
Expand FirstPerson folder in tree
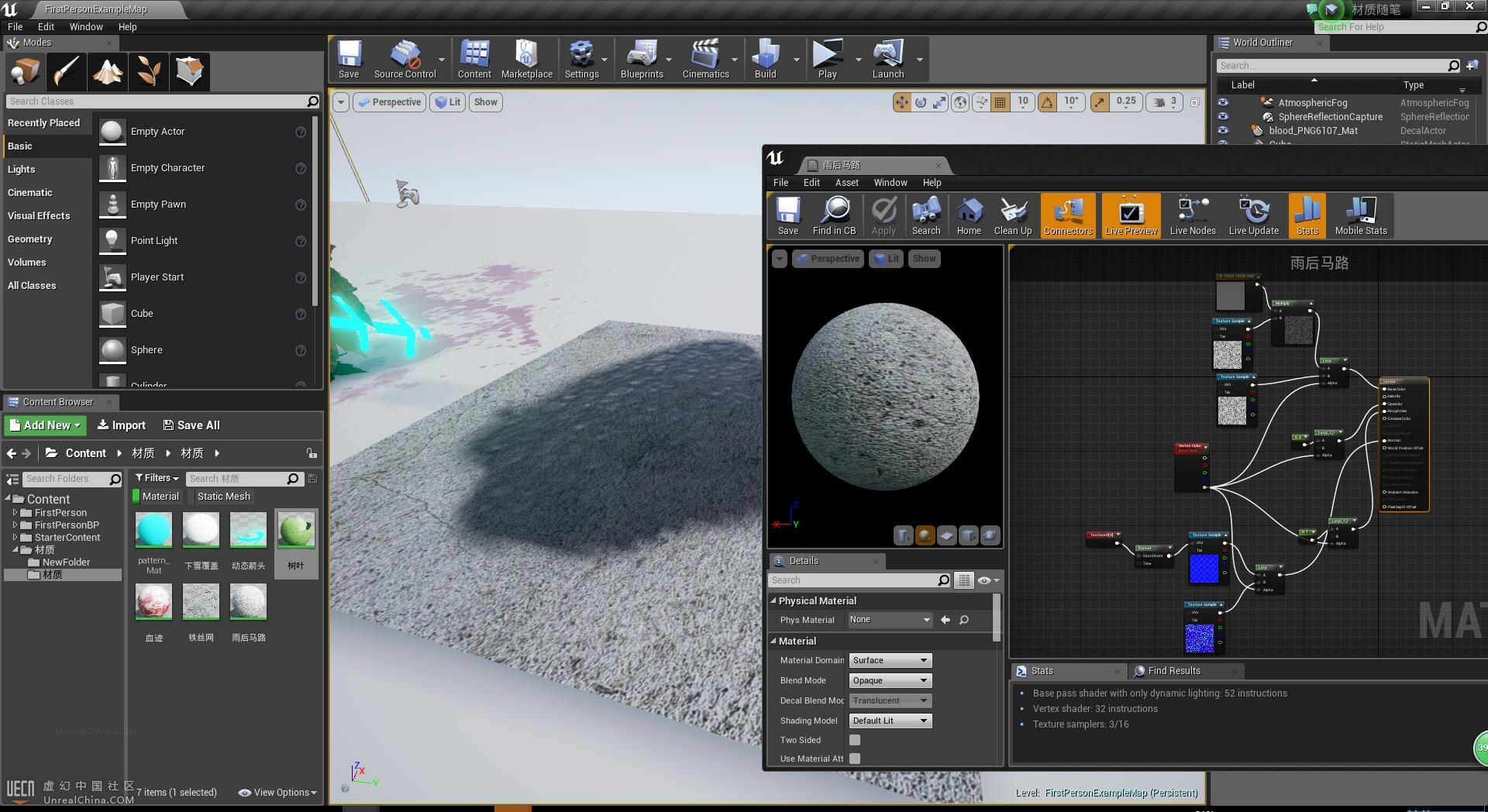[15, 513]
